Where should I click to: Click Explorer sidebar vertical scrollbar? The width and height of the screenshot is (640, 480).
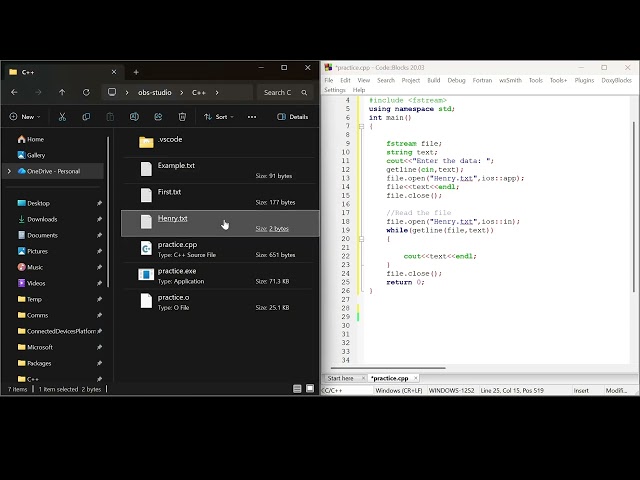(x=108, y=212)
